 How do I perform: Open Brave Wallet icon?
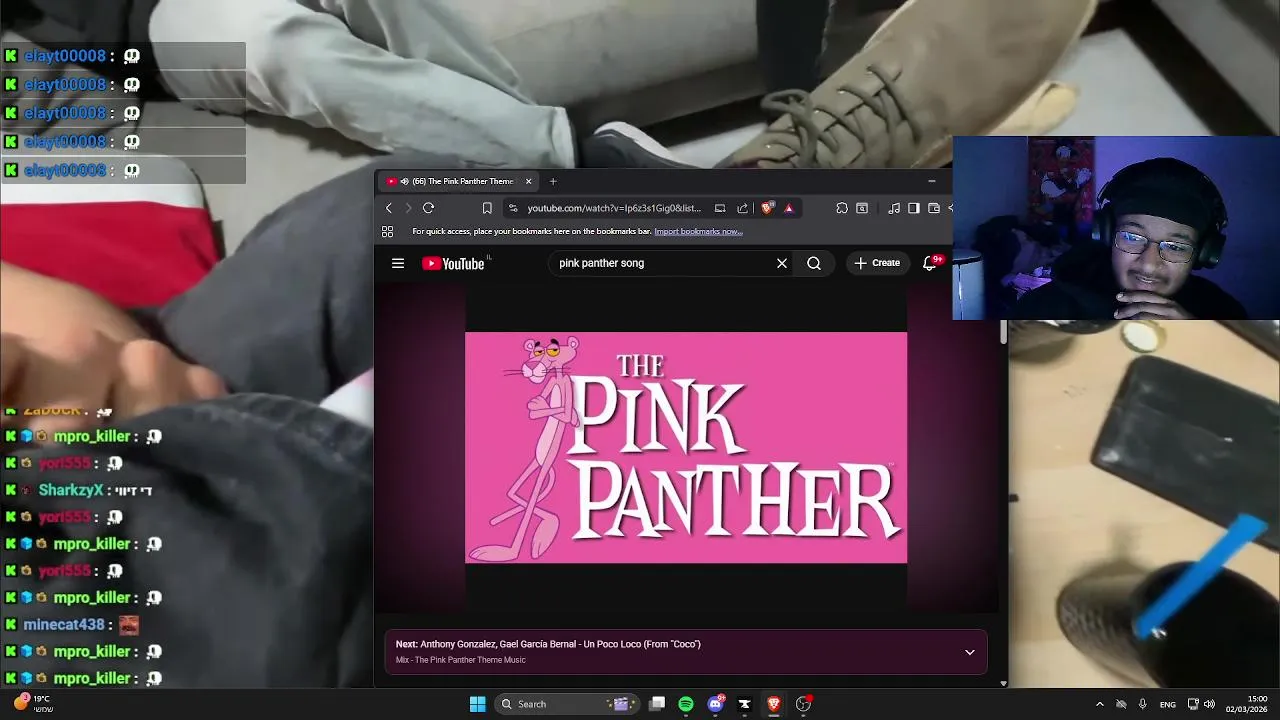coord(934,208)
